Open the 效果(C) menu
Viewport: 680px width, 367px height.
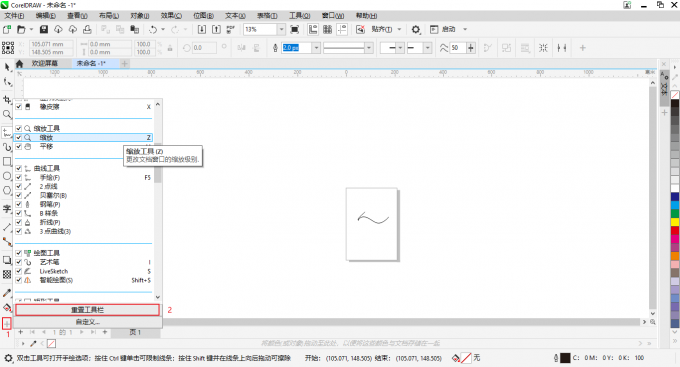tap(171, 16)
